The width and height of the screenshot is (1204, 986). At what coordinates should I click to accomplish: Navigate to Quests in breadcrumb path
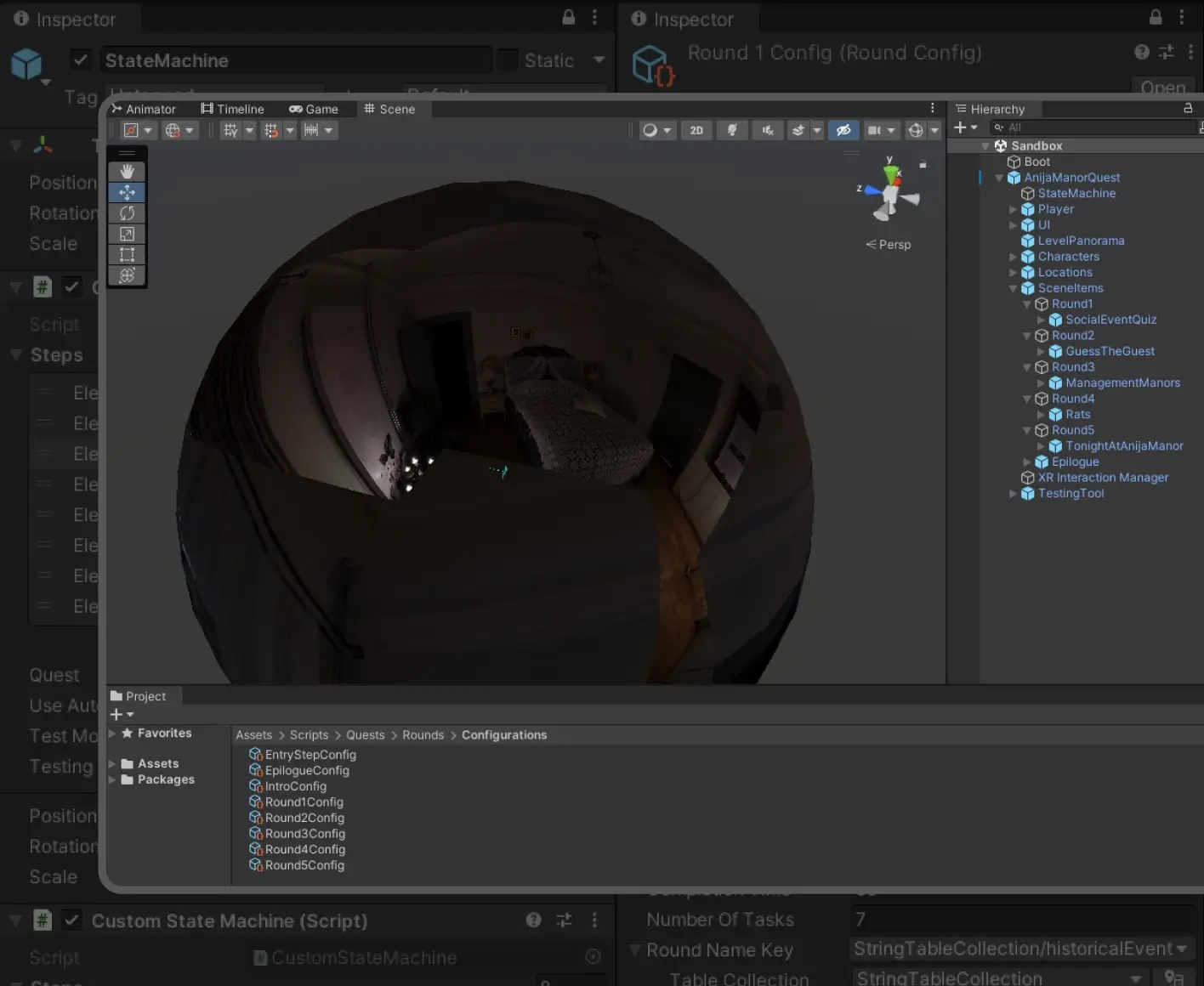pos(365,734)
